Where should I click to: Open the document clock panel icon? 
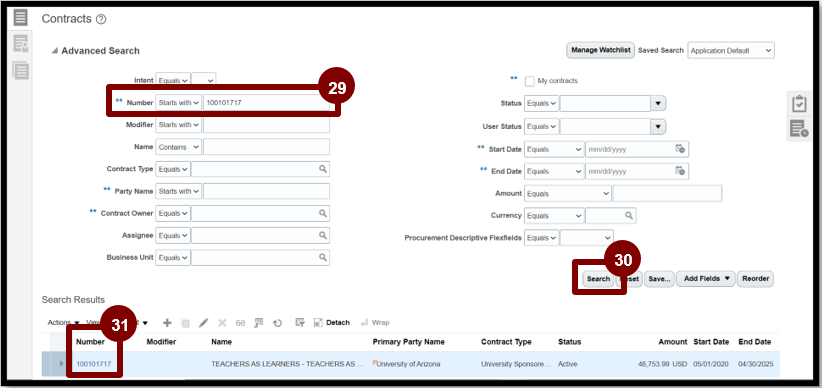pyautogui.click(x=799, y=128)
